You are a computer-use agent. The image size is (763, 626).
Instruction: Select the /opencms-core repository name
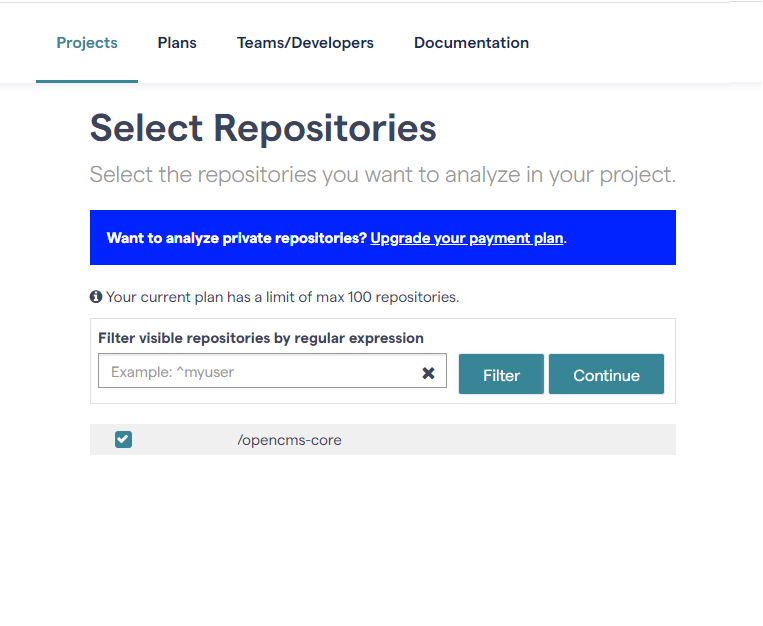pos(290,440)
